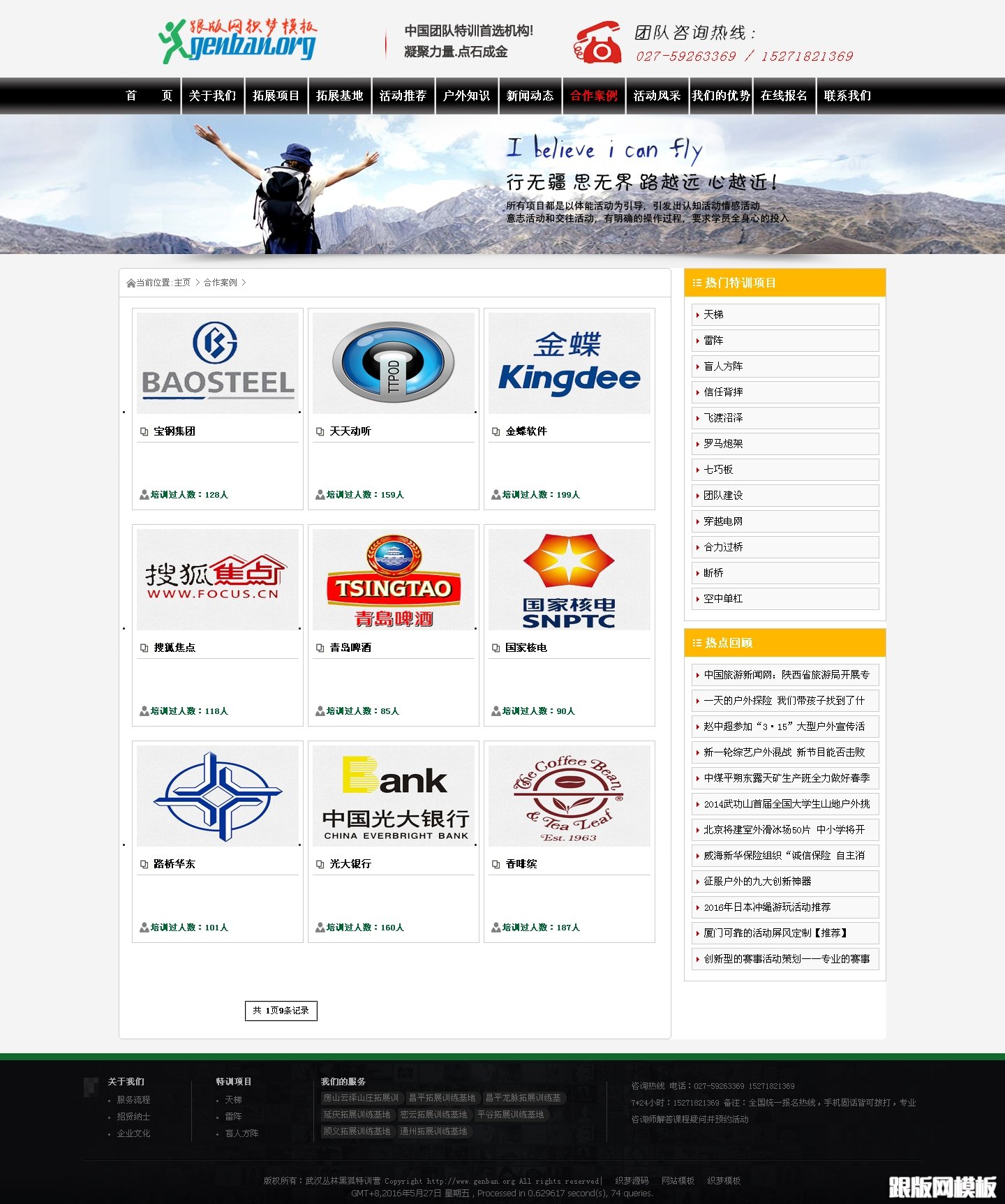The width and height of the screenshot is (1005, 1204).
Task: Open the 活动风采 navigation item
Action: tap(657, 96)
